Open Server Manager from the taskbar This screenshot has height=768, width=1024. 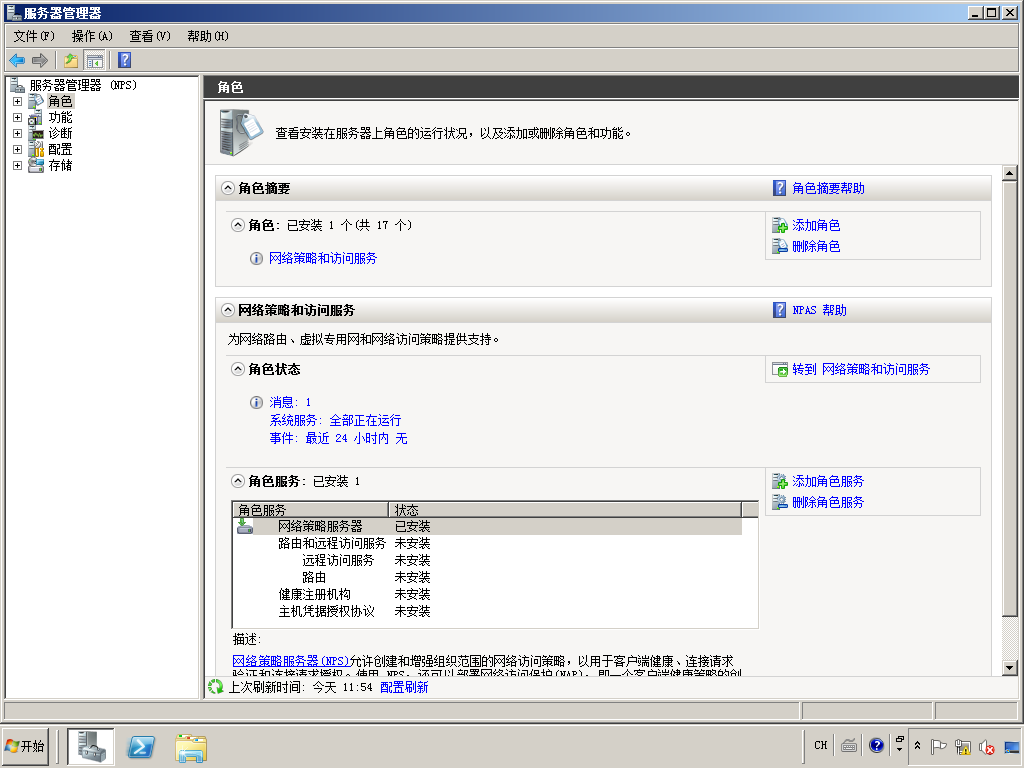[91, 746]
